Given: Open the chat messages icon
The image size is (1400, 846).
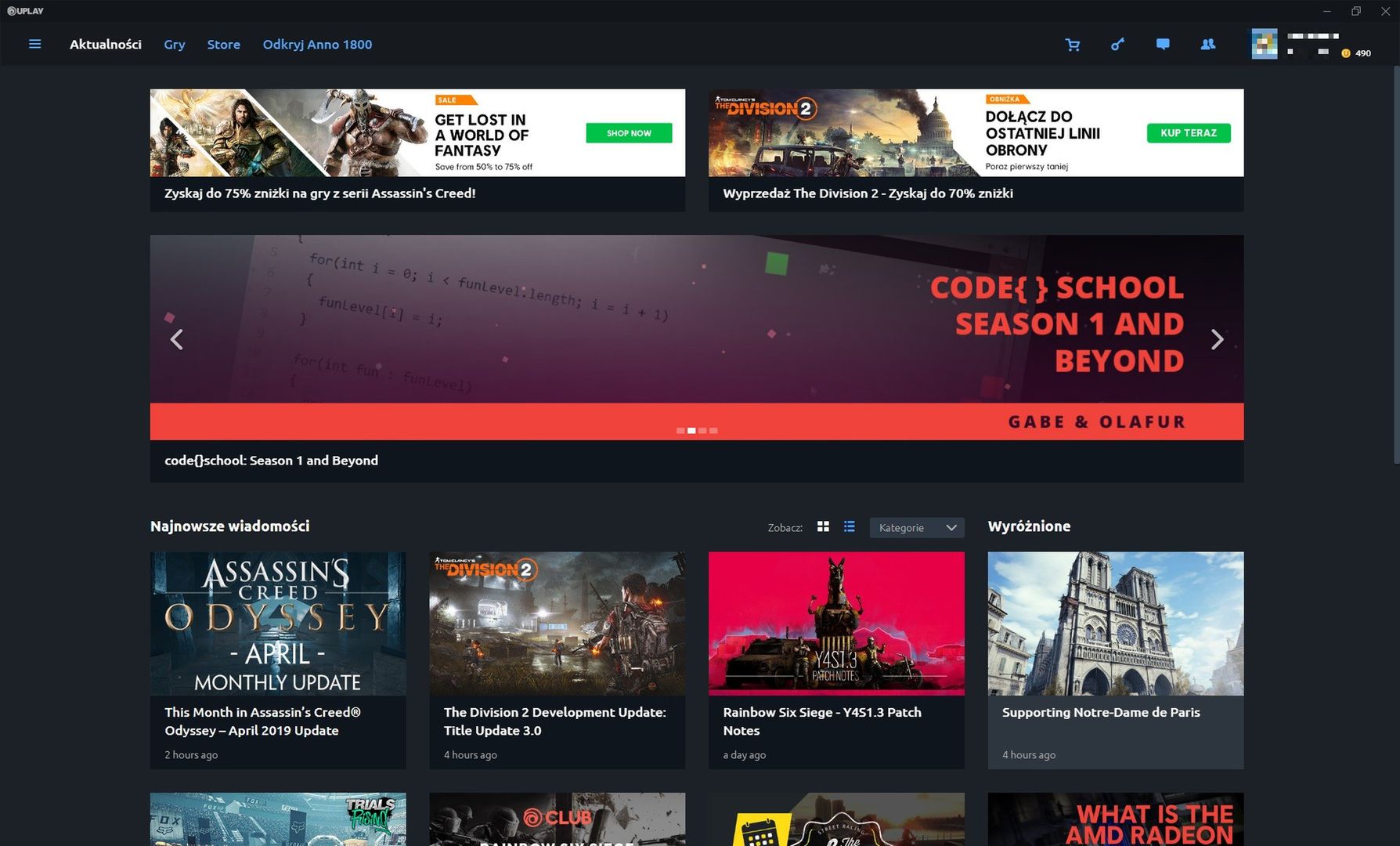Looking at the screenshot, I should click(1163, 45).
